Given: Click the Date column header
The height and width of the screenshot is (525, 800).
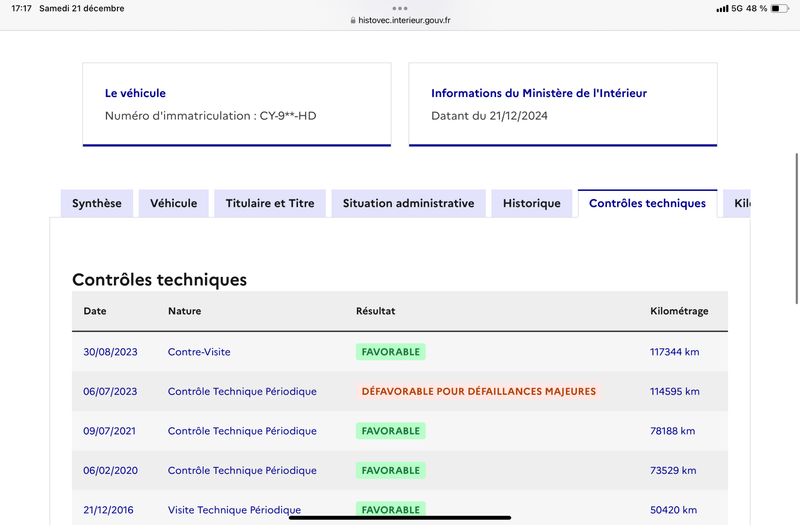Looking at the screenshot, I should [x=95, y=311].
